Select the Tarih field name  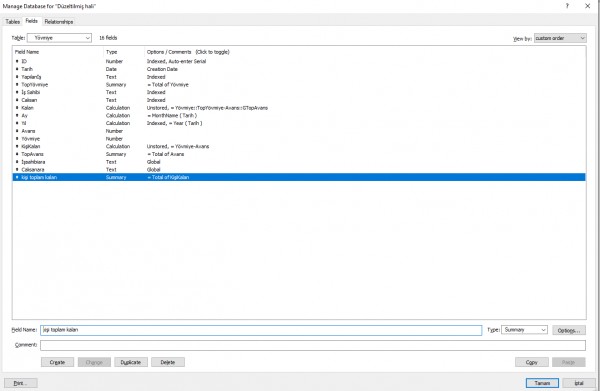tap(27, 69)
